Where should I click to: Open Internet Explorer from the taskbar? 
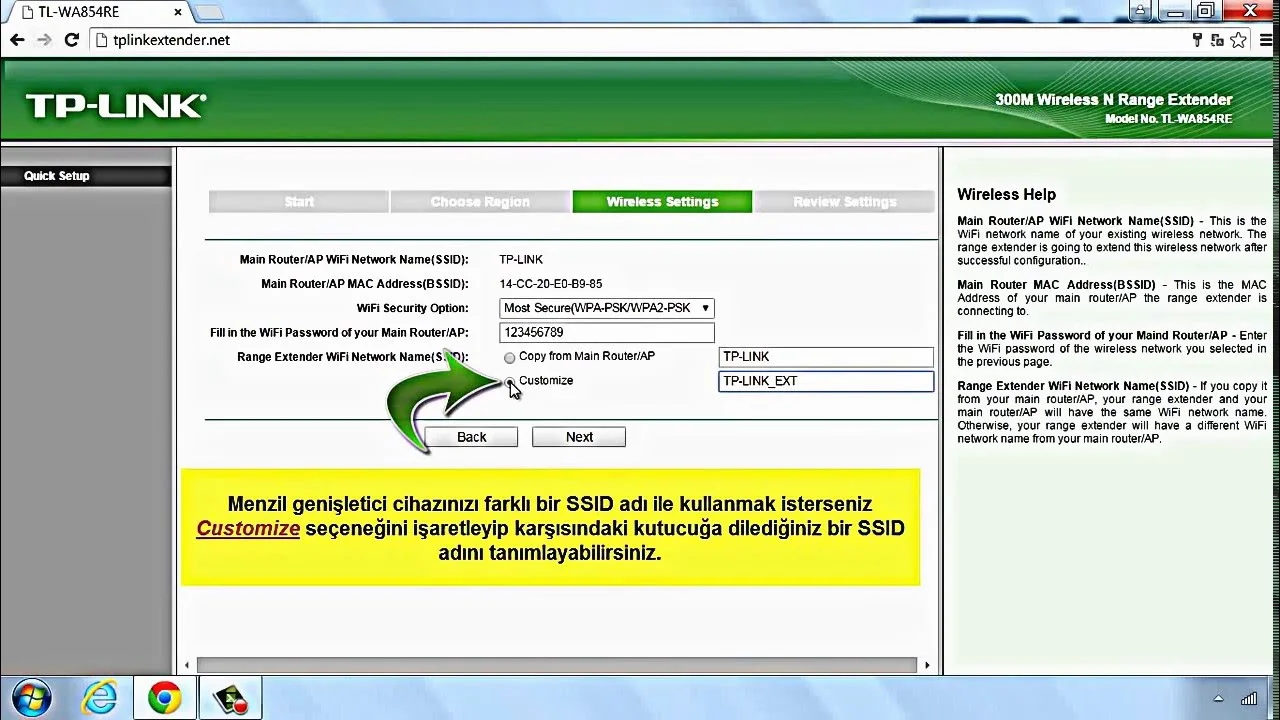(x=99, y=697)
